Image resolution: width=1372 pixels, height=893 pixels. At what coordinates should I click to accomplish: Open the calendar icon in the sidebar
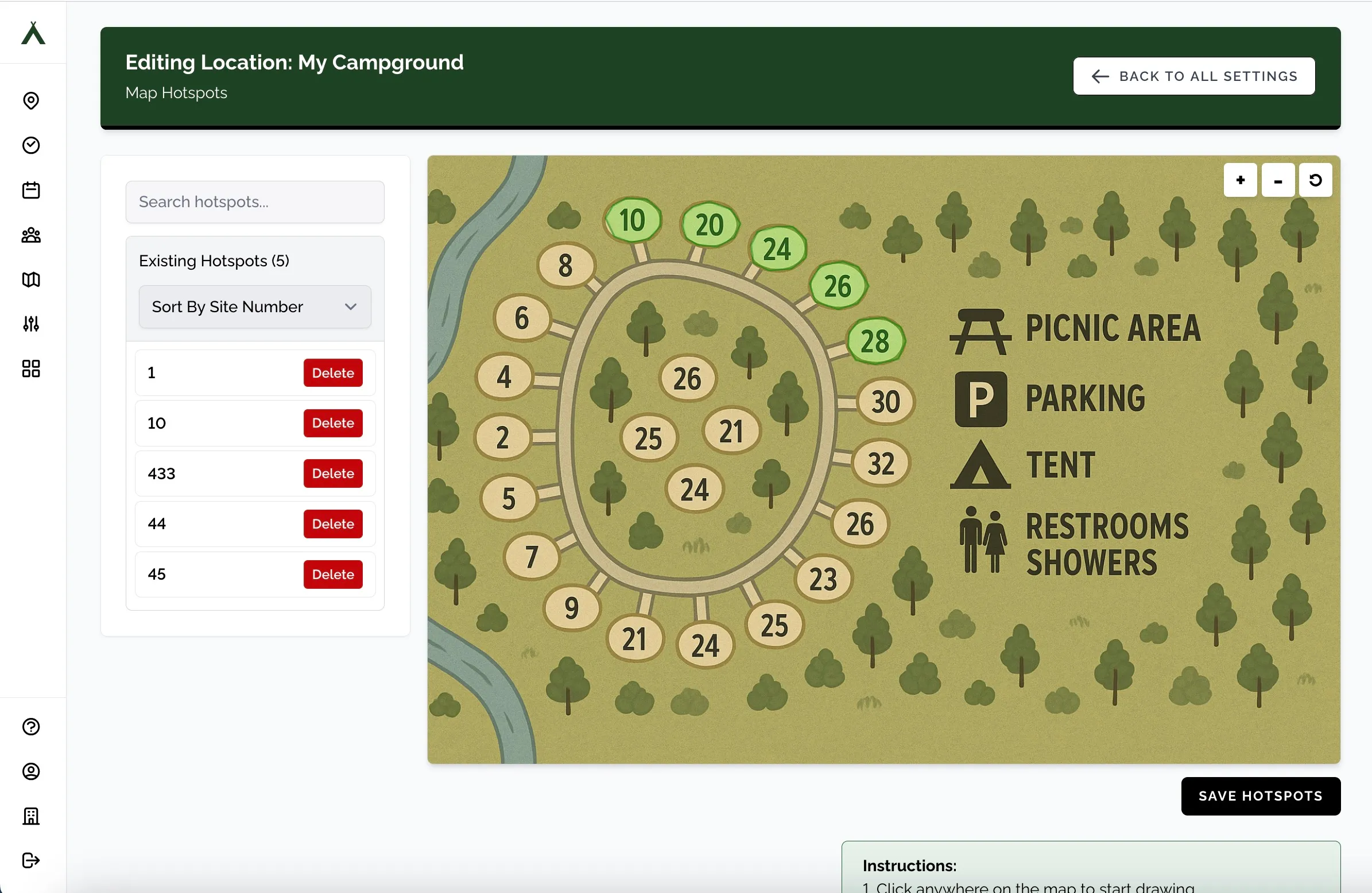pos(31,190)
